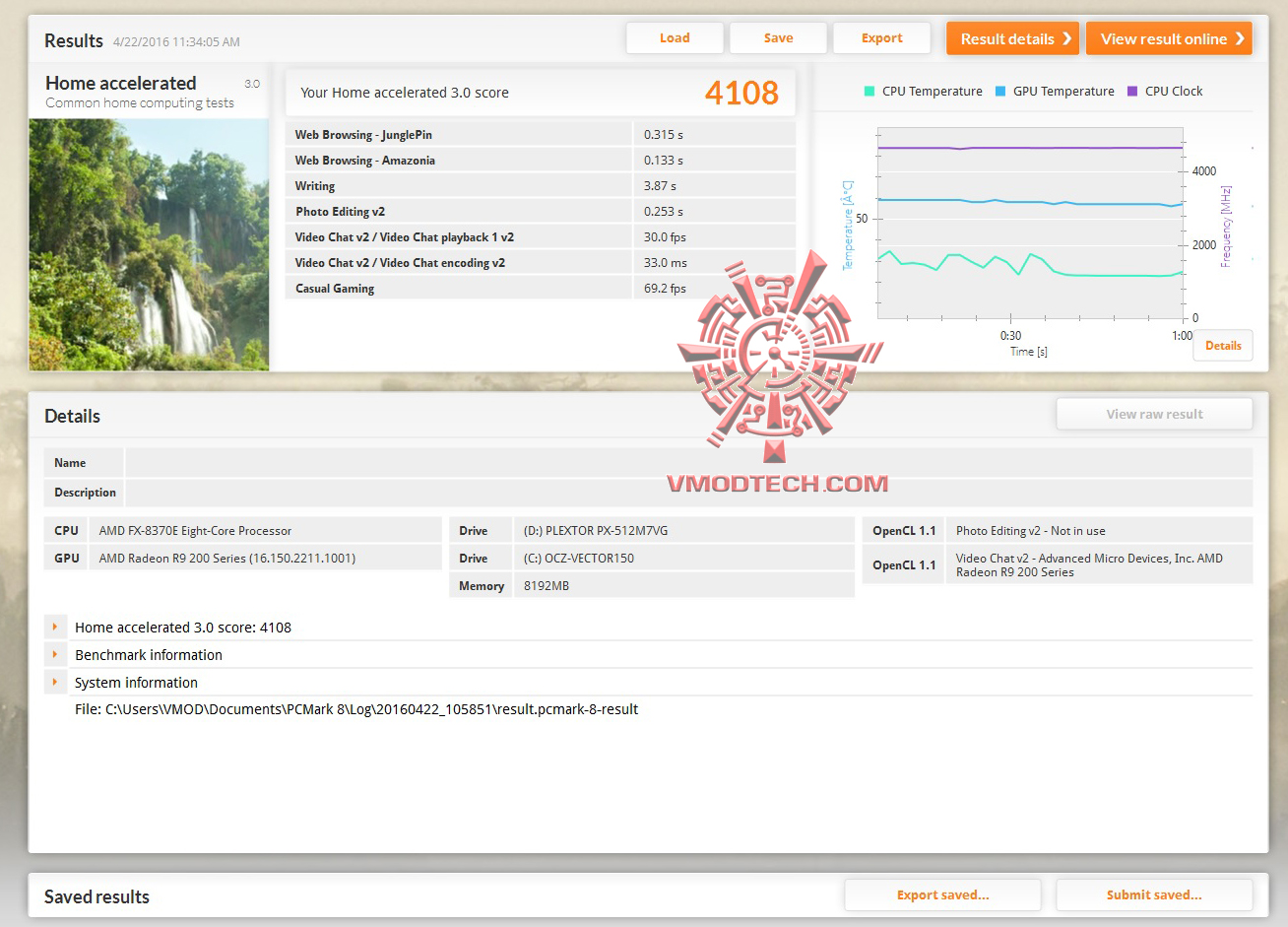Click the 30.0 fps playback value
Screen dimensions: 1288x927
(x=665, y=237)
